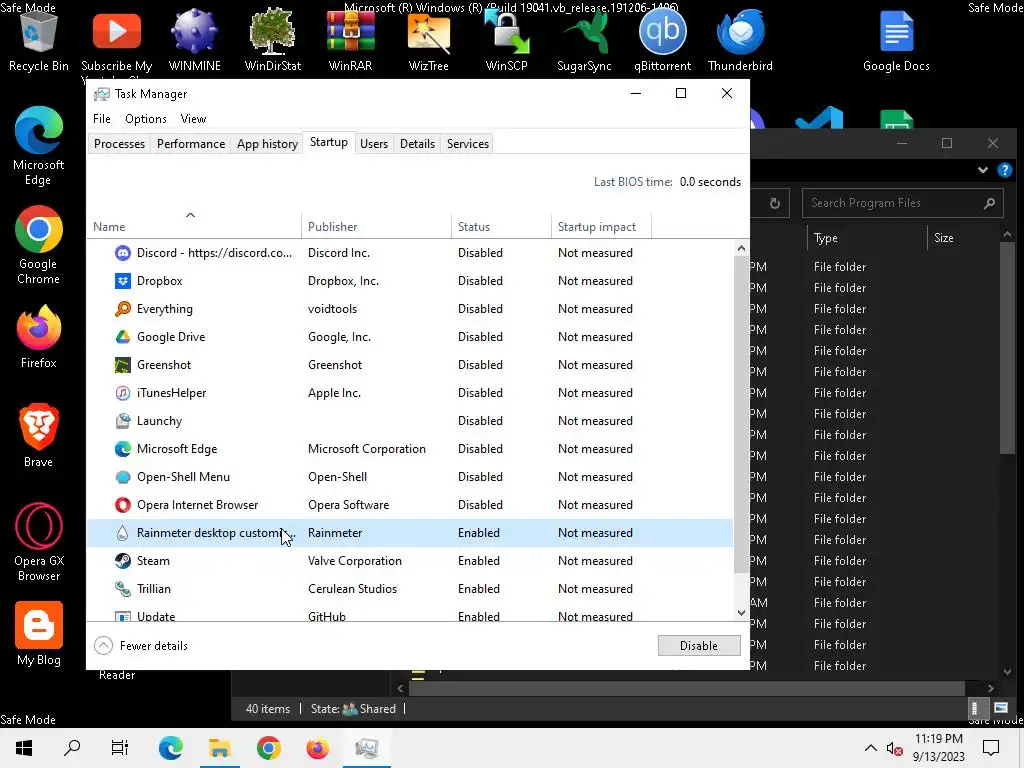Open the Recycle Bin desktop icon

click(x=39, y=39)
